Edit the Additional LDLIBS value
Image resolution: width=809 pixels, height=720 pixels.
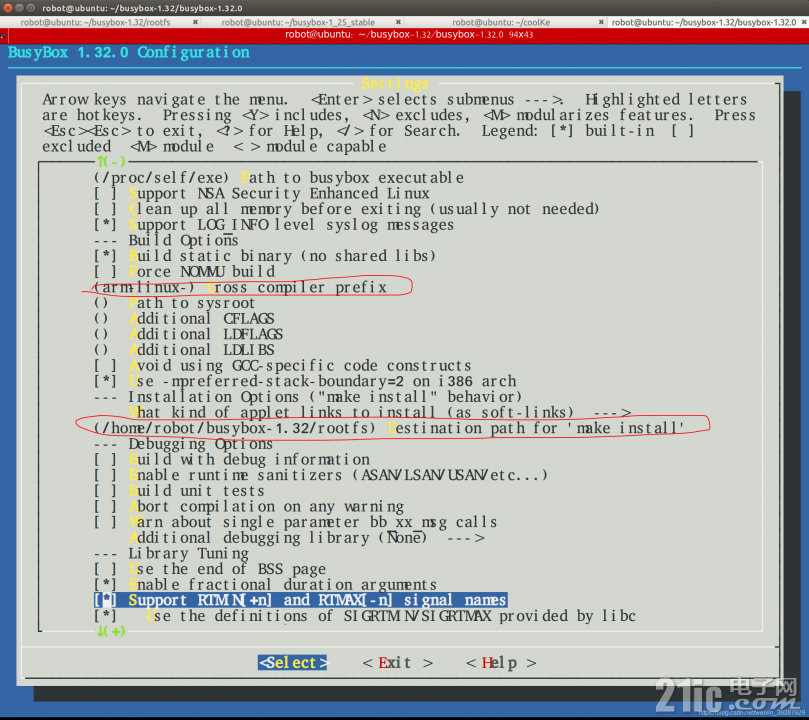pyautogui.click(x=184, y=350)
